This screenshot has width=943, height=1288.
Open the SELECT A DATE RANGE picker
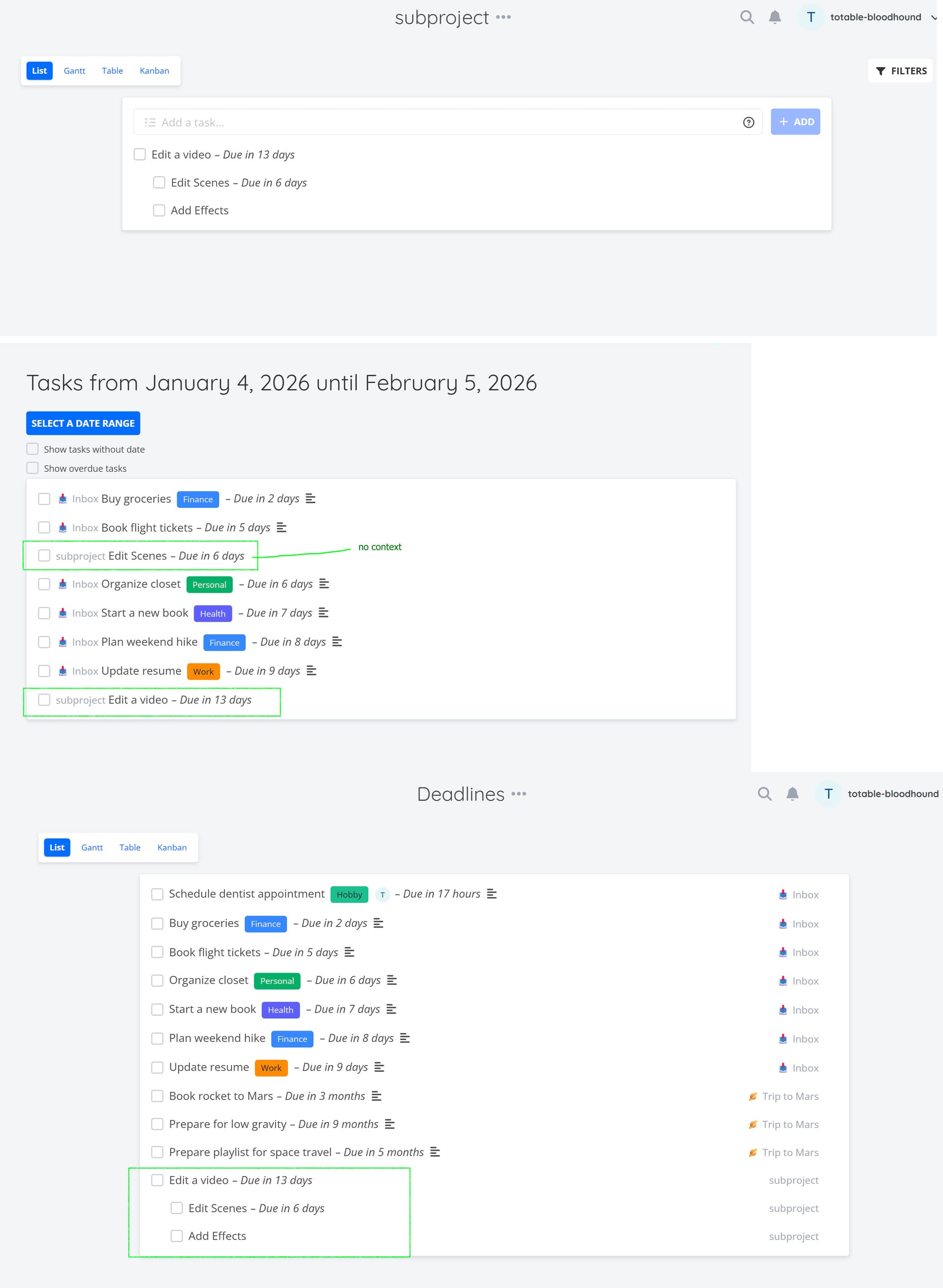[83, 423]
